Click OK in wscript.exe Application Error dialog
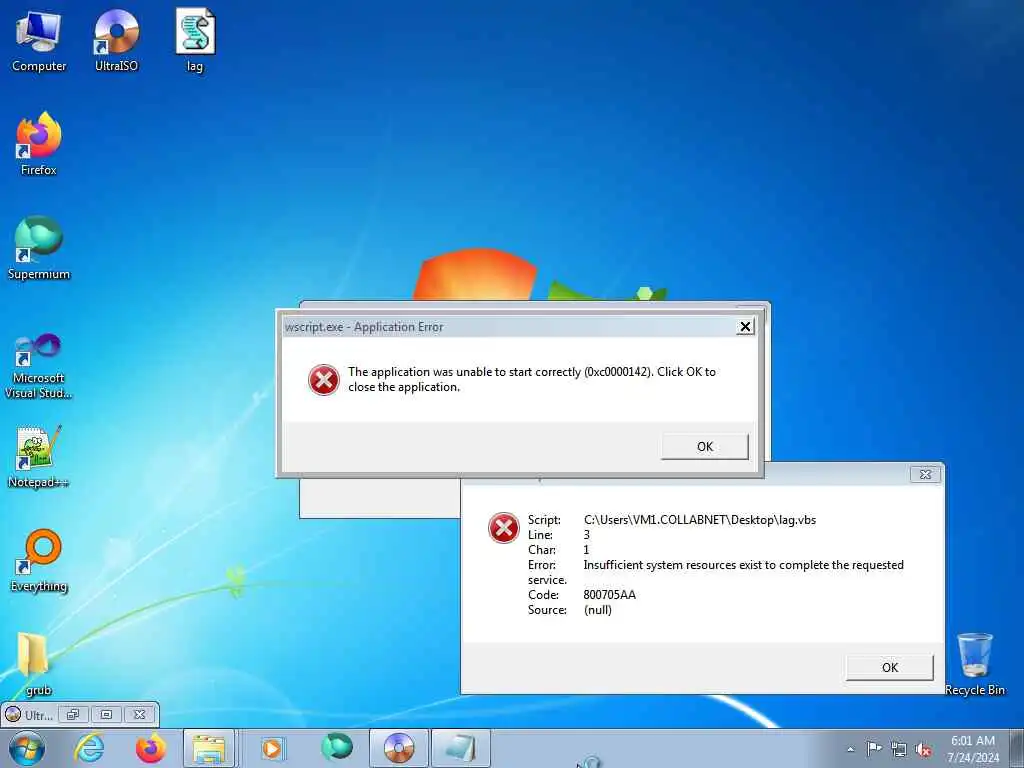The height and width of the screenshot is (768, 1024). tap(705, 447)
